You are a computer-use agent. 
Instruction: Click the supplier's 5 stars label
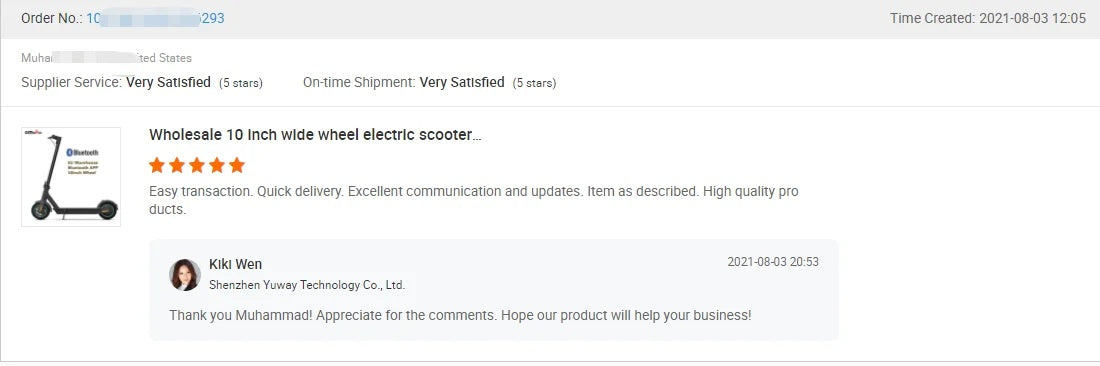[241, 83]
